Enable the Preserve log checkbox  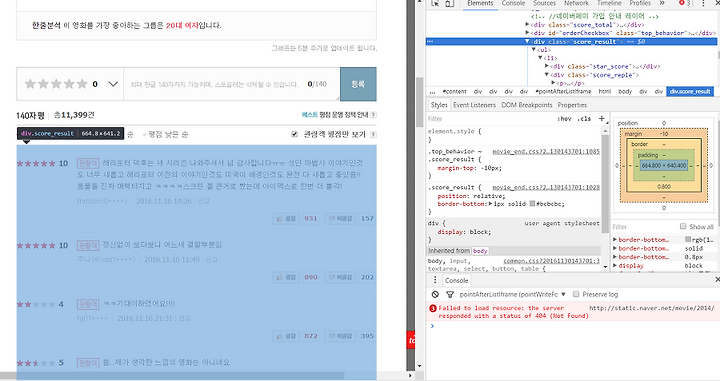[576, 294]
